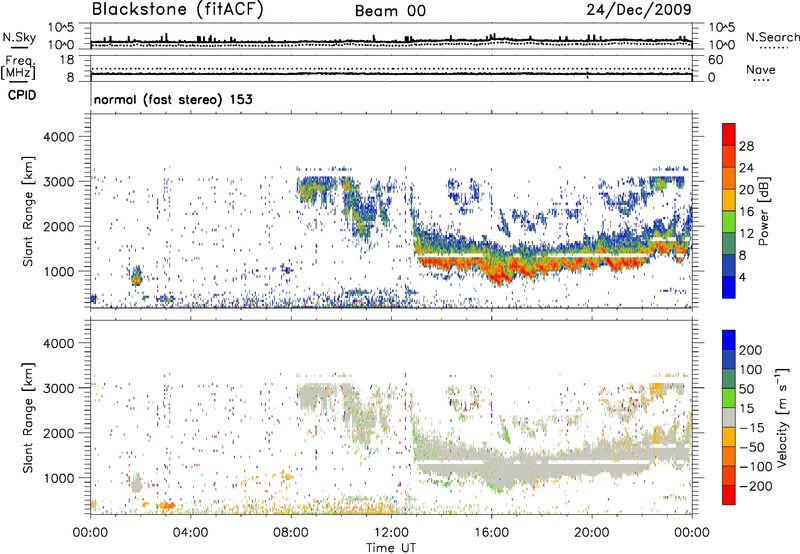The image size is (800, 554).
Task: Click the green patch near 16:30 at 2000 km in velocity panel
Action: coord(507,435)
